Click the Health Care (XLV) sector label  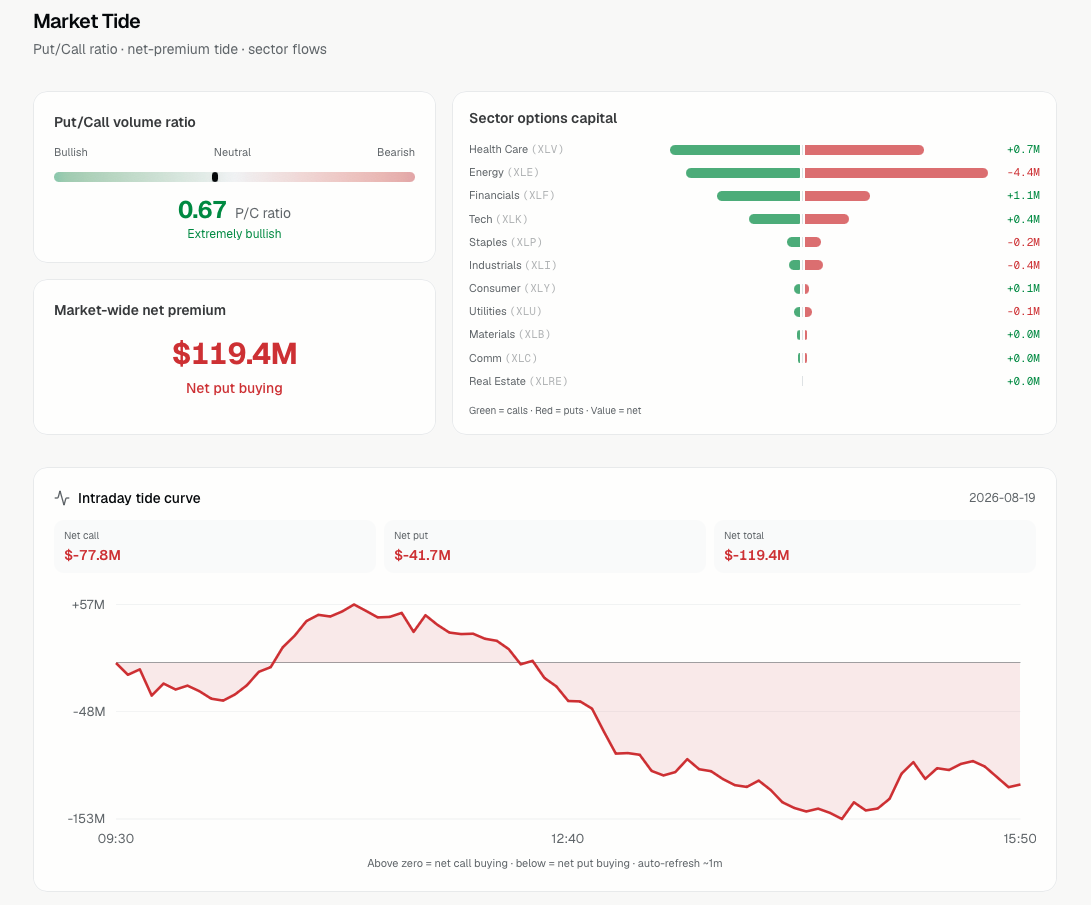coord(516,150)
